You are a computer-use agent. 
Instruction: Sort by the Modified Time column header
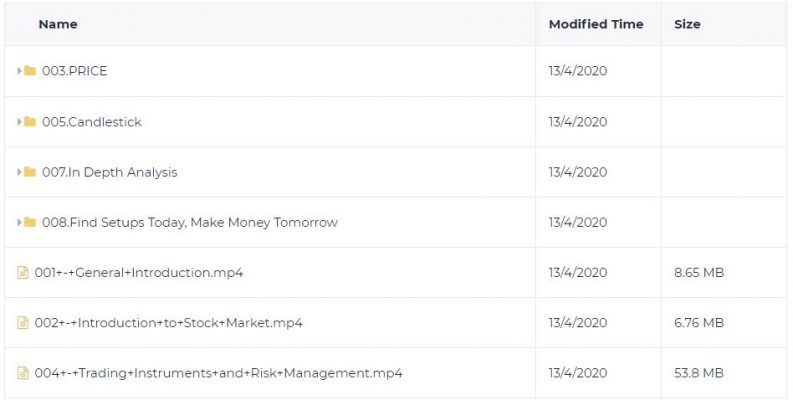click(596, 24)
